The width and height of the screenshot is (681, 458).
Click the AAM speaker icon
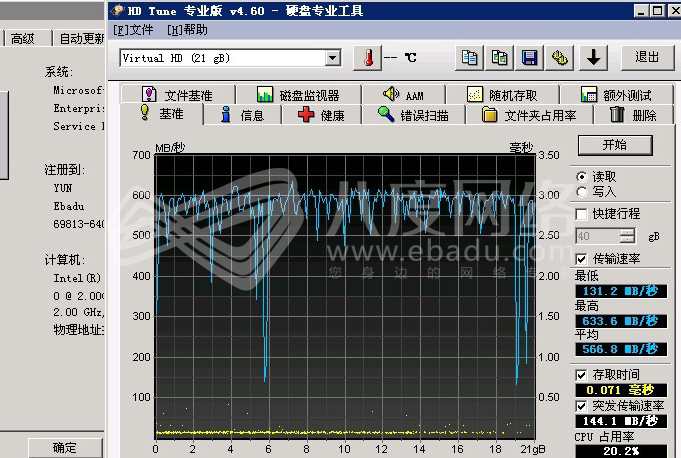[391, 93]
